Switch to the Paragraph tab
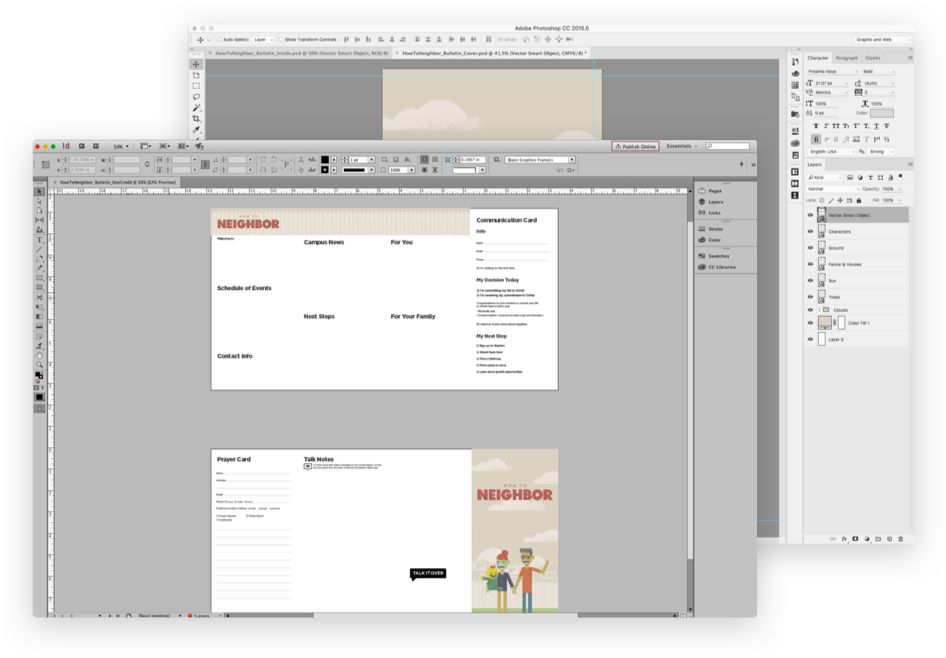The image size is (946, 658). tap(846, 58)
